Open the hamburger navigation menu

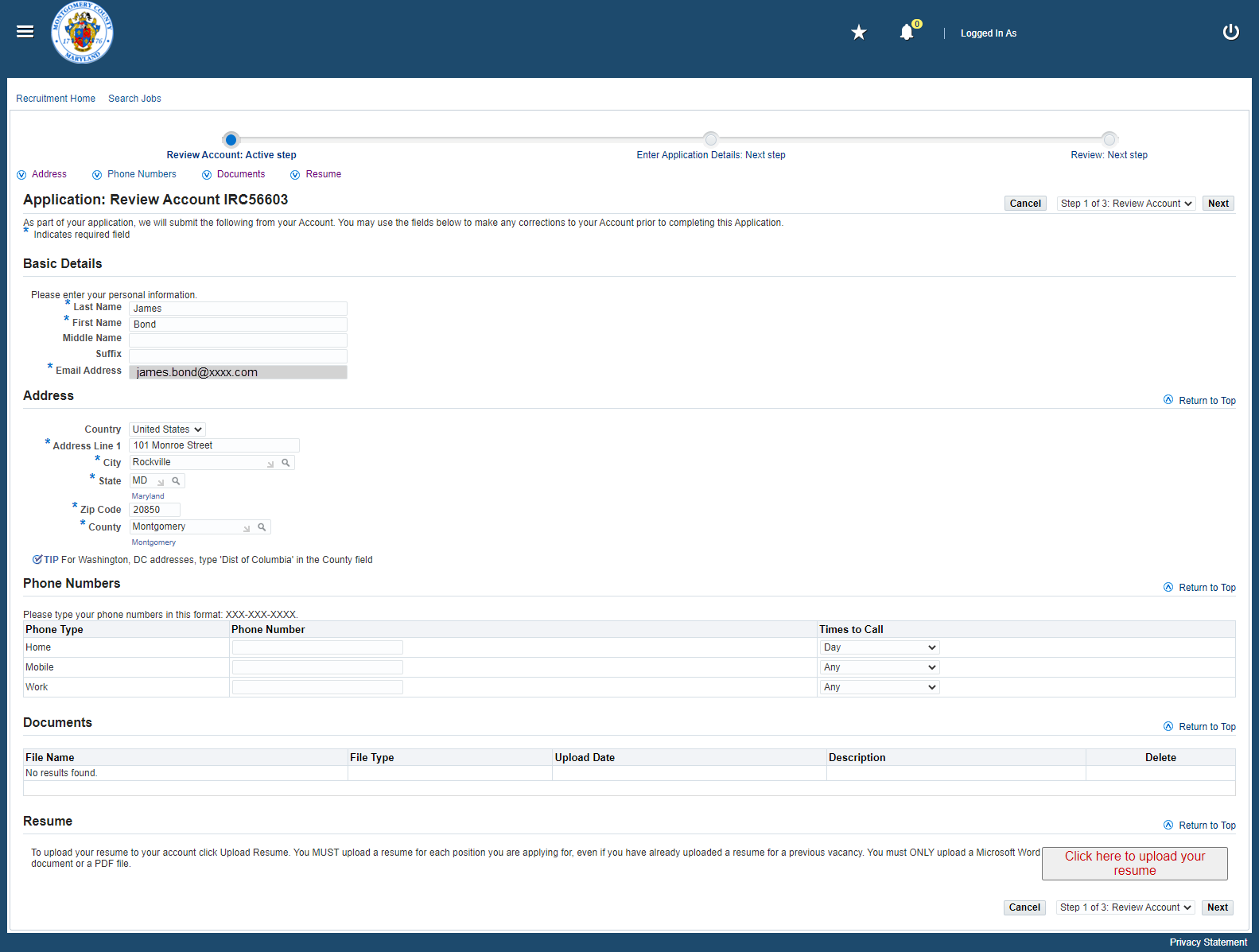pos(25,32)
